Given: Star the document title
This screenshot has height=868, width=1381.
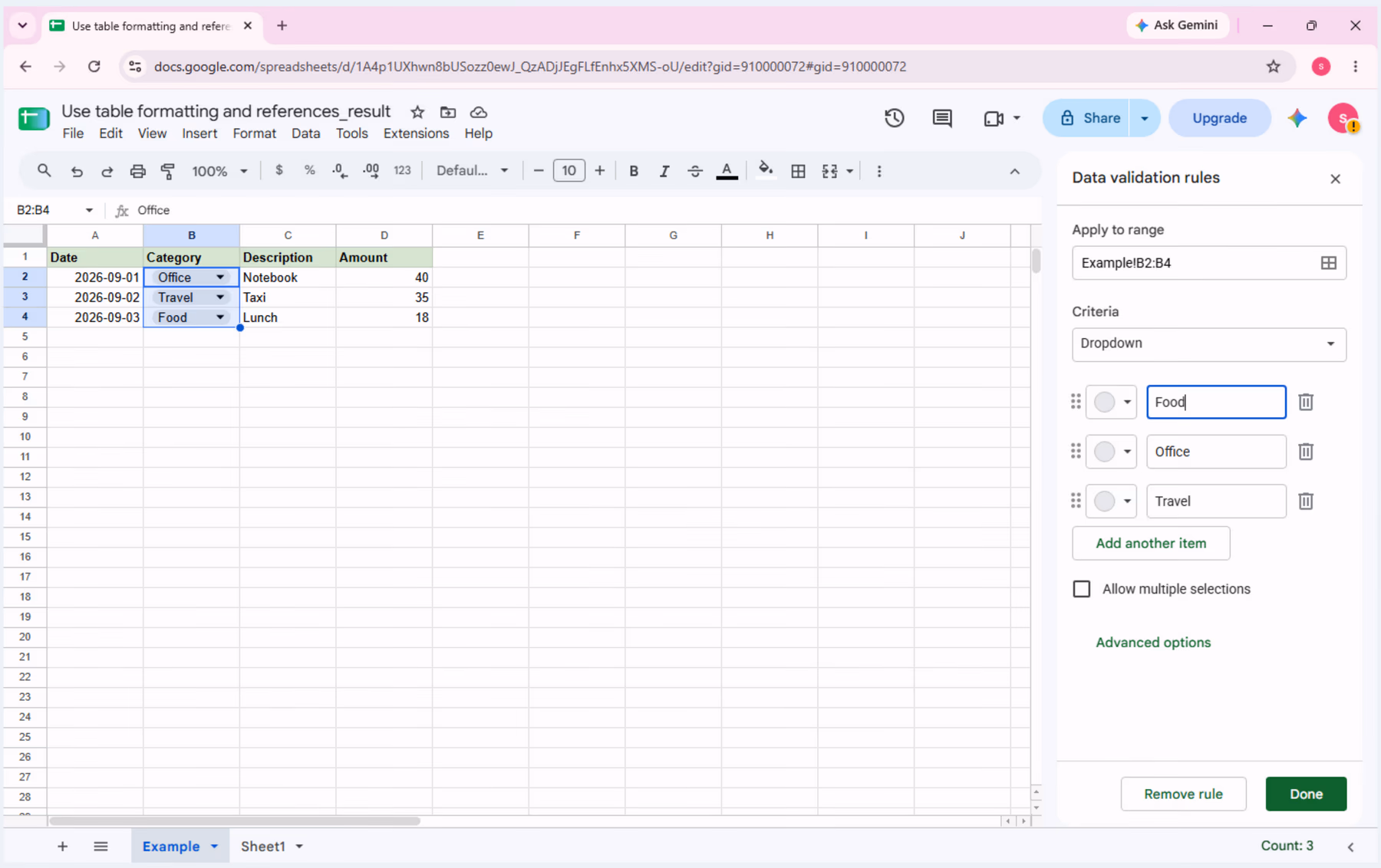Looking at the screenshot, I should coord(417,112).
